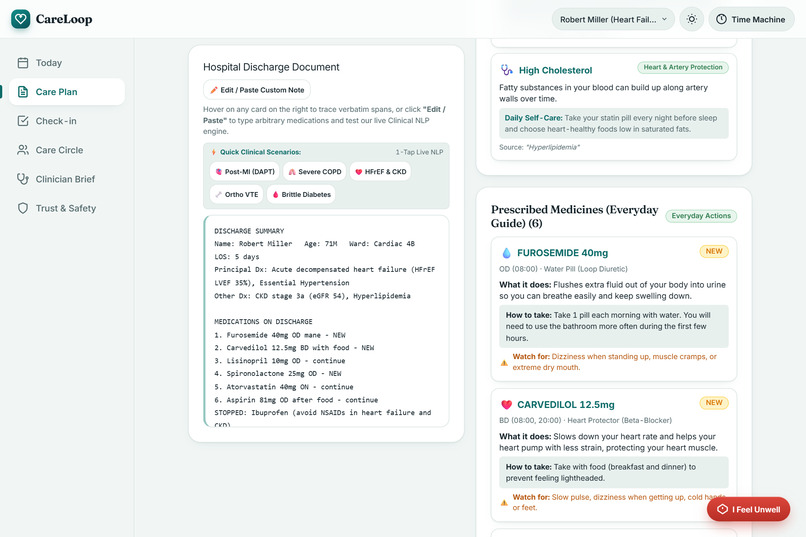Click the Source 'Hyperlipidemia' text
Image resolution: width=806 pixels, height=537 pixels.
[539, 147]
